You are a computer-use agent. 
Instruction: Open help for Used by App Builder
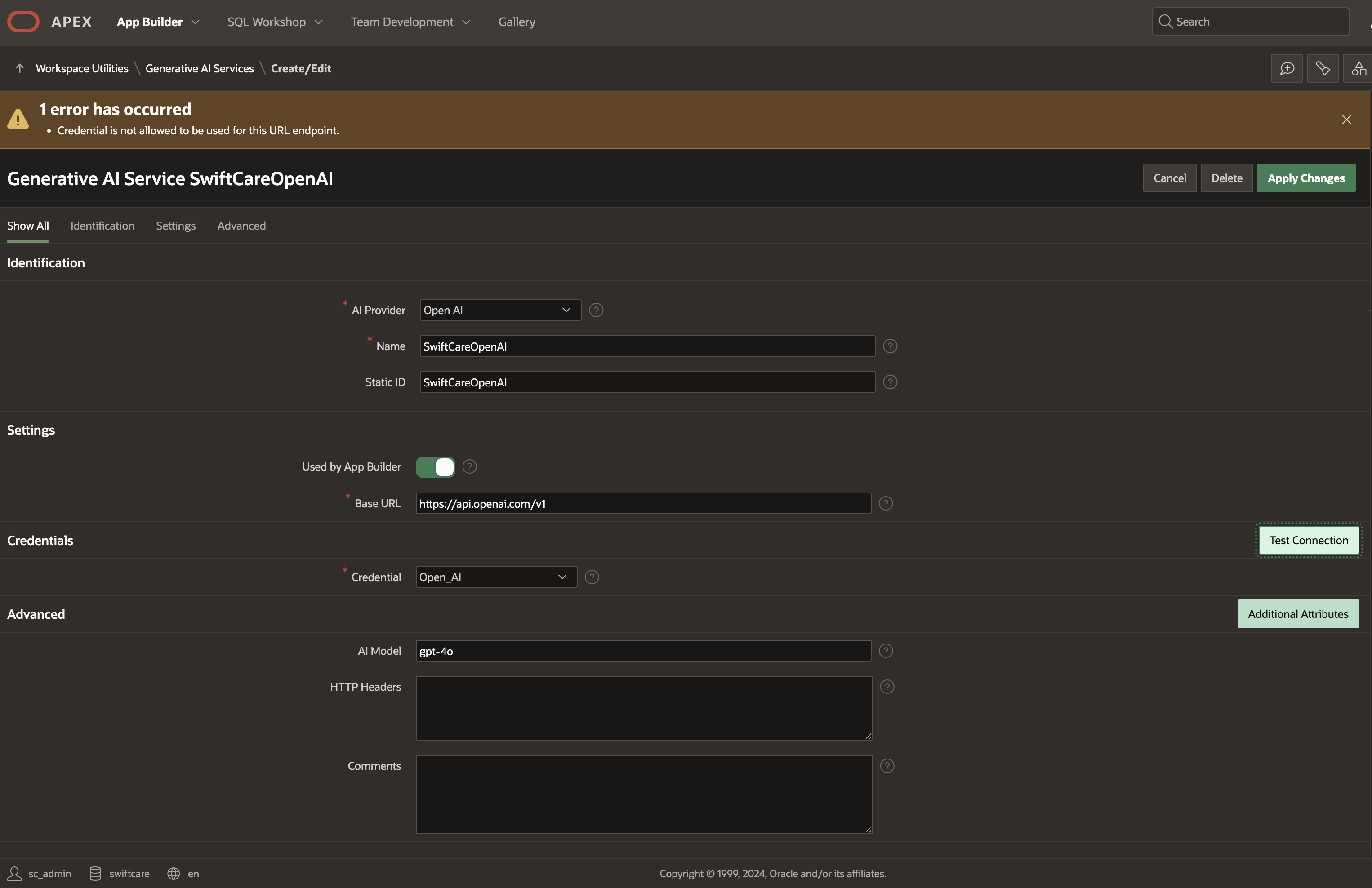pyautogui.click(x=469, y=466)
